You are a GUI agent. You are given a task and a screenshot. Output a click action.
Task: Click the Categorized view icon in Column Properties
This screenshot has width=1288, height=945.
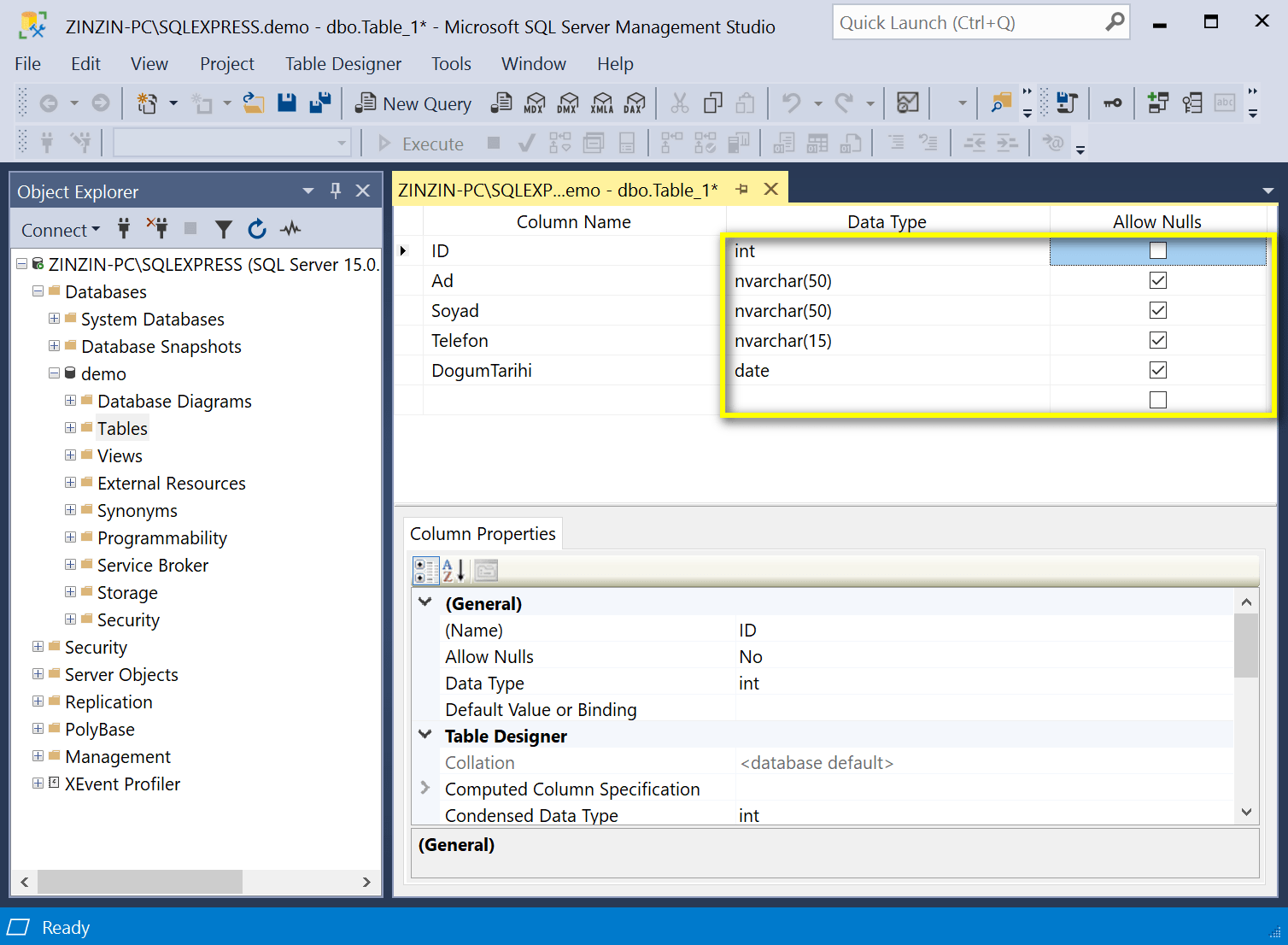coord(425,570)
